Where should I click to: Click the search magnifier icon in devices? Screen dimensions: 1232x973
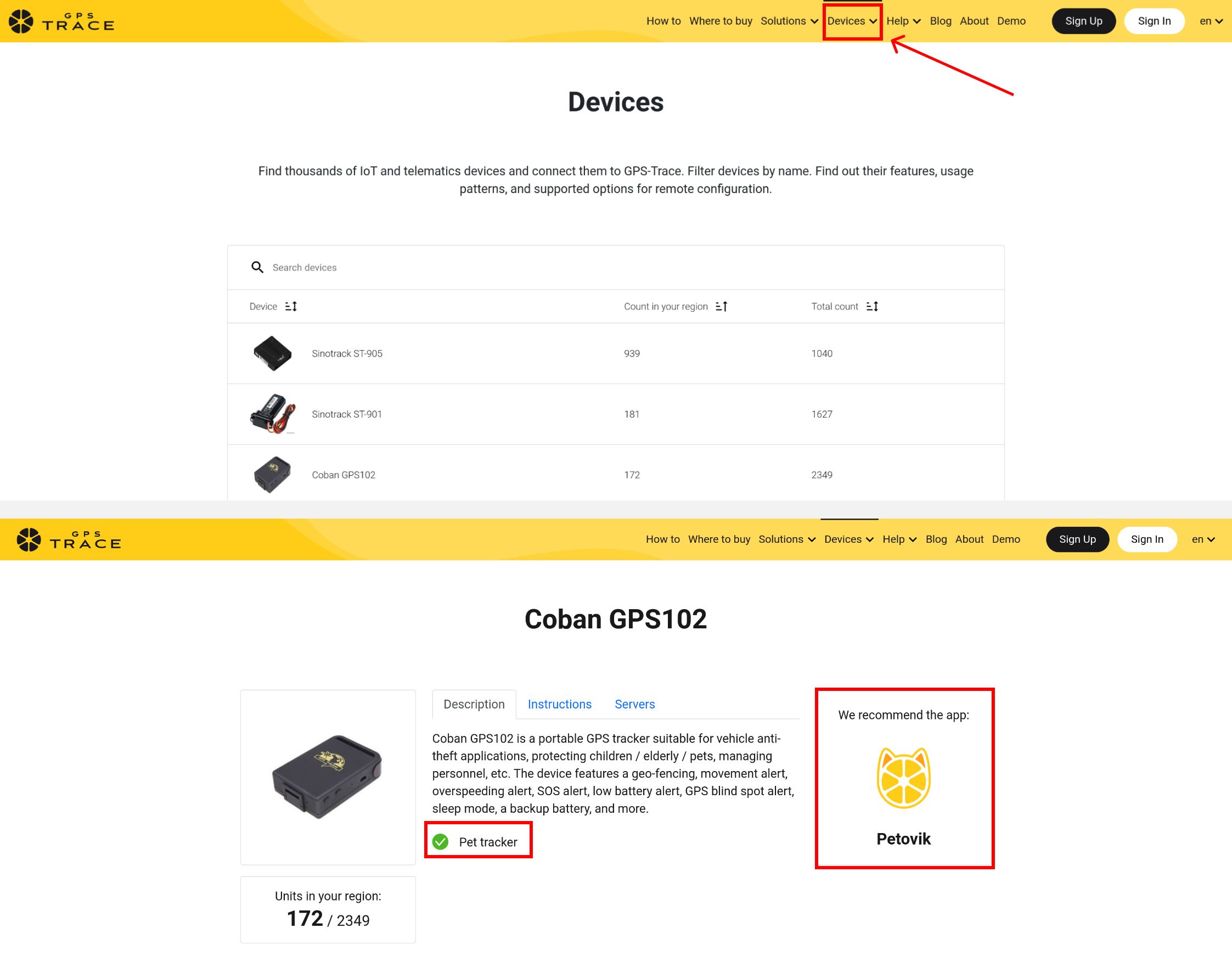pos(258,267)
